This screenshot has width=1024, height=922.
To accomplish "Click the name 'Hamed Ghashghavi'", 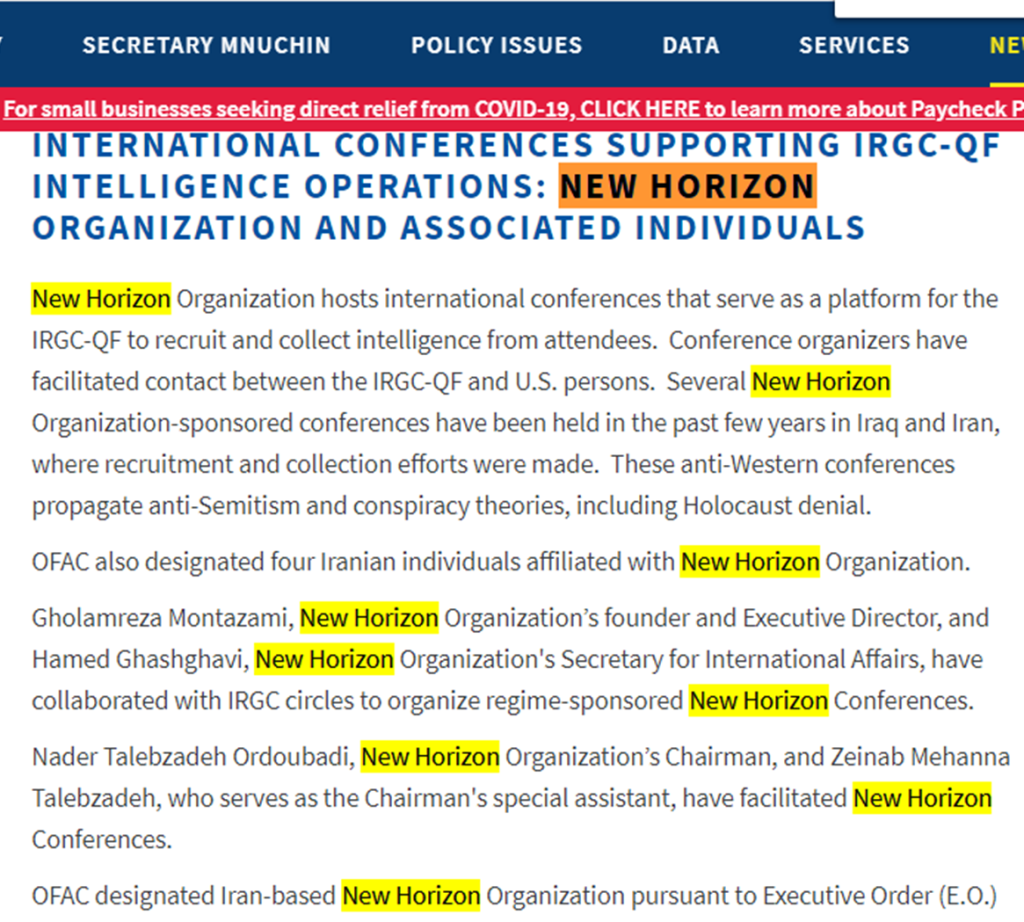I will (138, 660).
